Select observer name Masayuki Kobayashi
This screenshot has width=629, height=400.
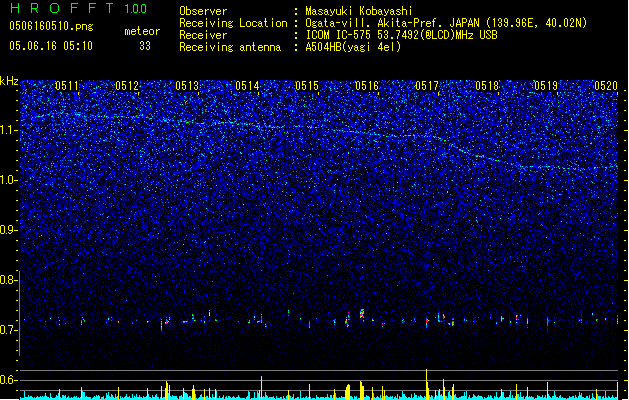click(x=359, y=11)
